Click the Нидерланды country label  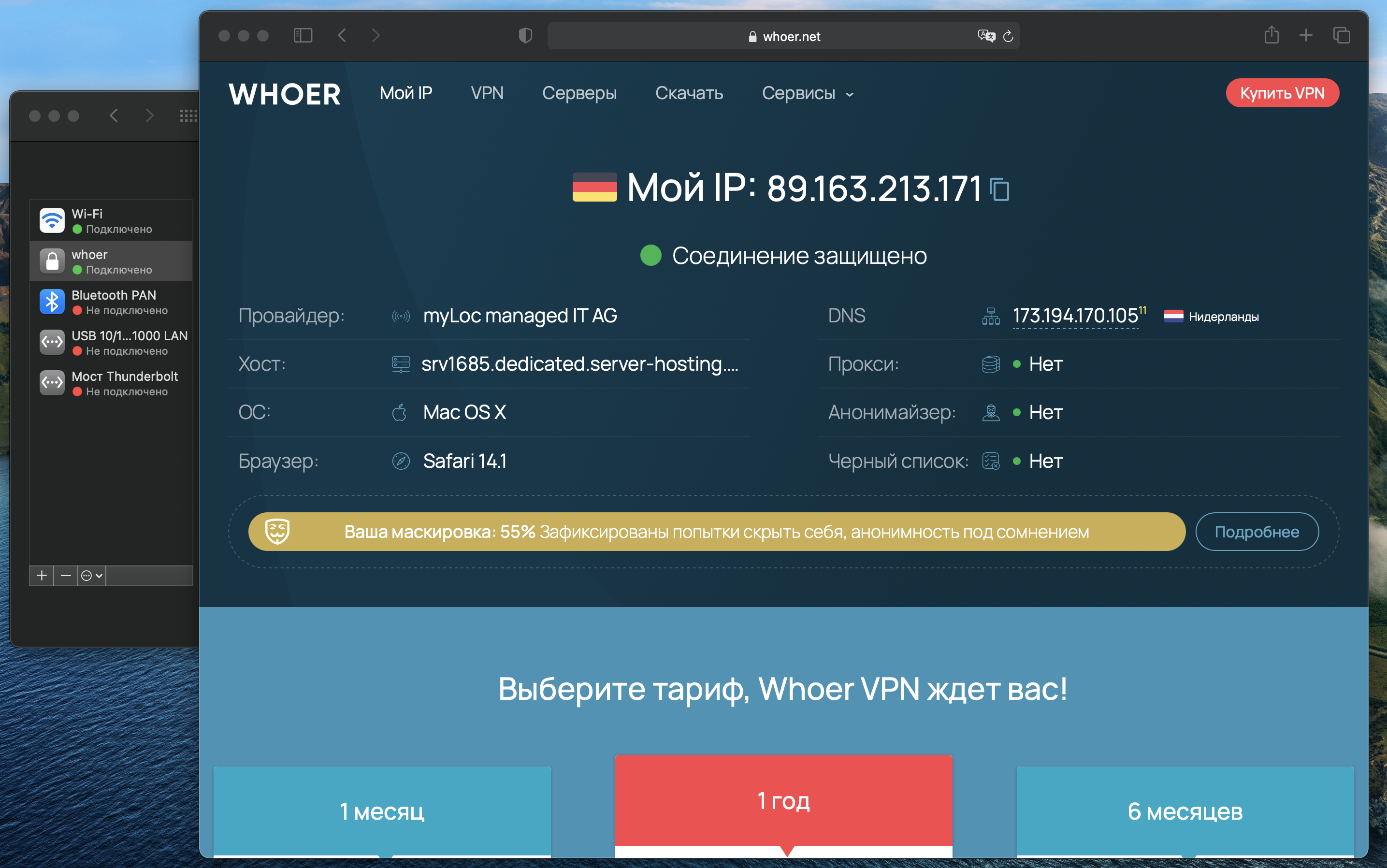(x=1223, y=317)
